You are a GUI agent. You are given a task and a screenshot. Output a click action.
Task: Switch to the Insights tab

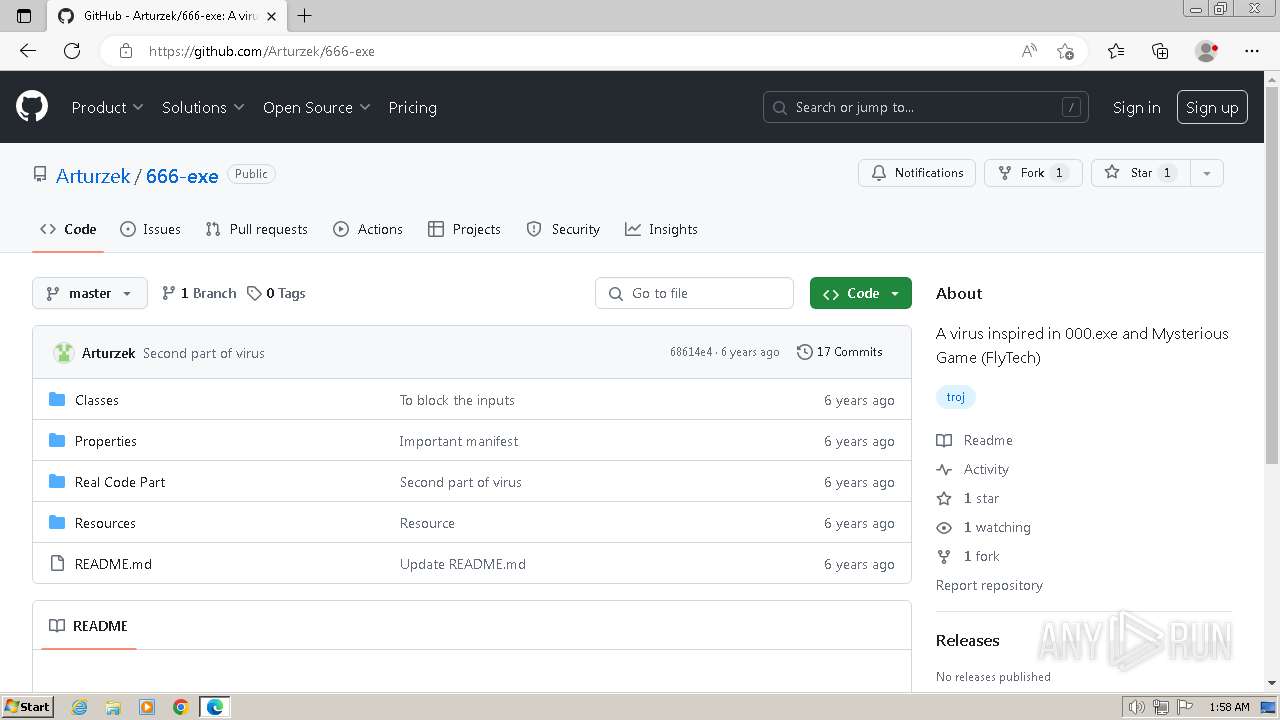[x=661, y=229]
